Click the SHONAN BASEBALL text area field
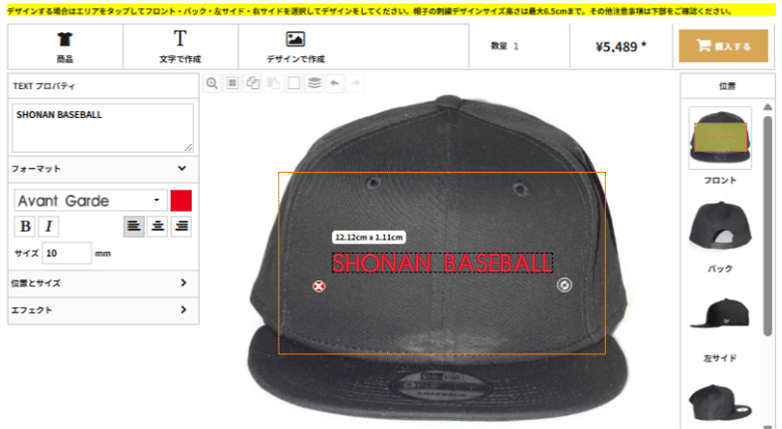 tap(103, 128)
